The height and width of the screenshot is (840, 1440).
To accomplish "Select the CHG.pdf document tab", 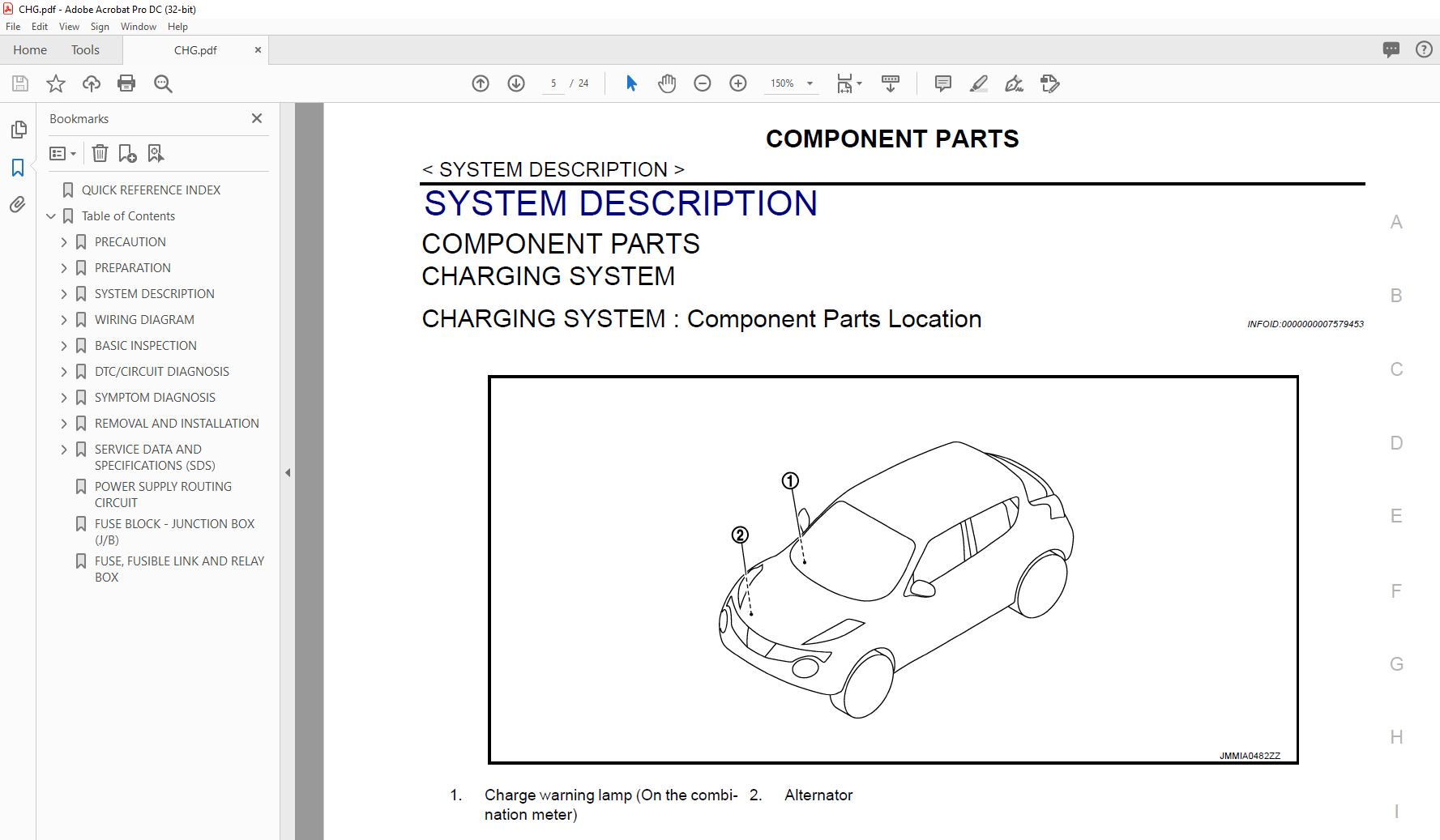I will click(x=195, y=50).
